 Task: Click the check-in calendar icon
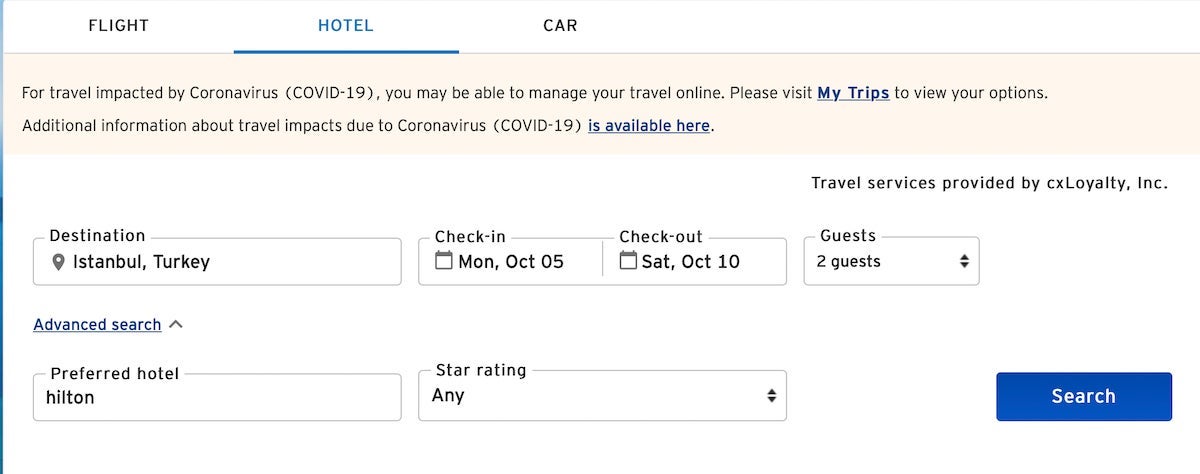444,261
